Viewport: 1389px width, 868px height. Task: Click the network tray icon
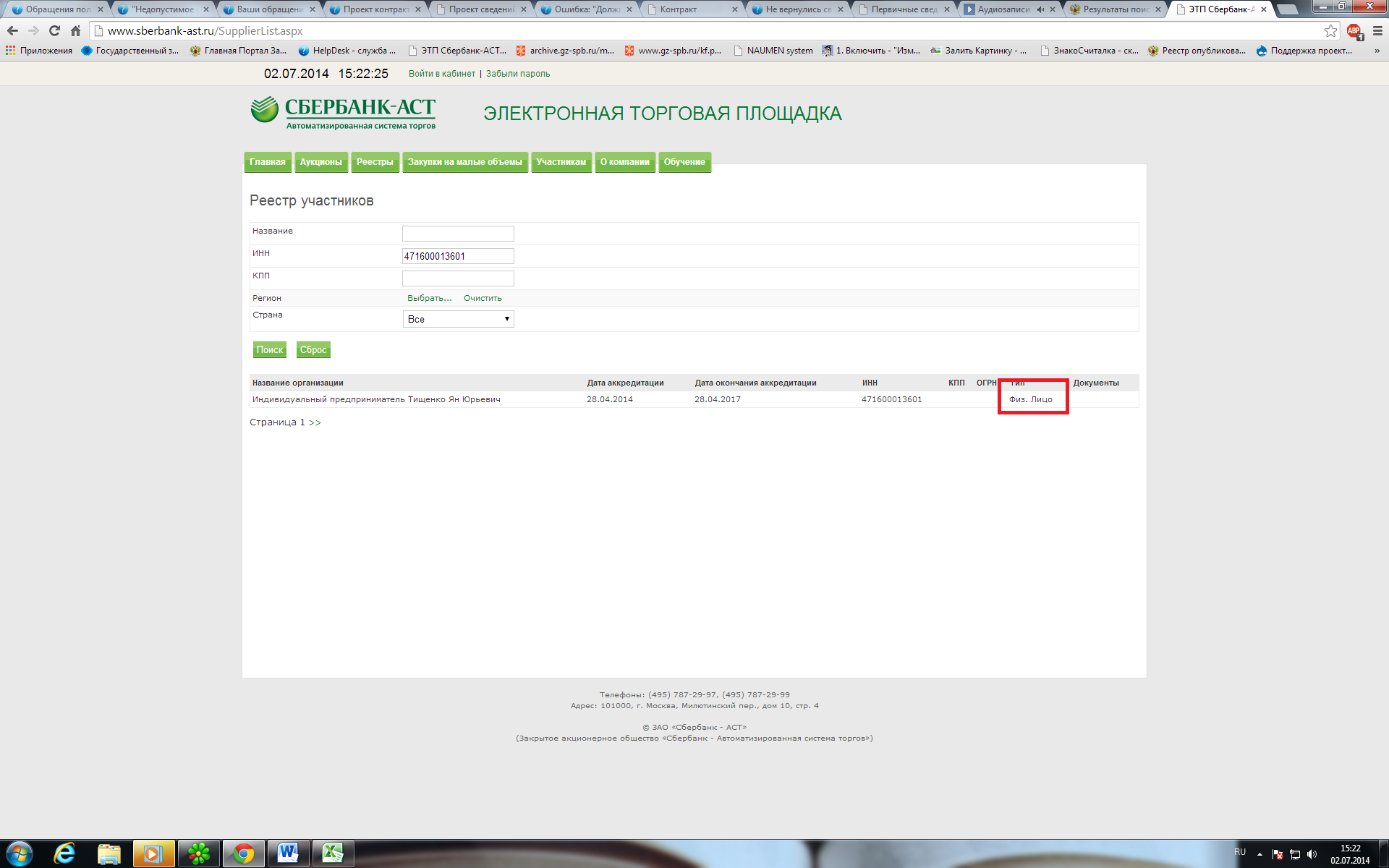(x=1295, y=854)
